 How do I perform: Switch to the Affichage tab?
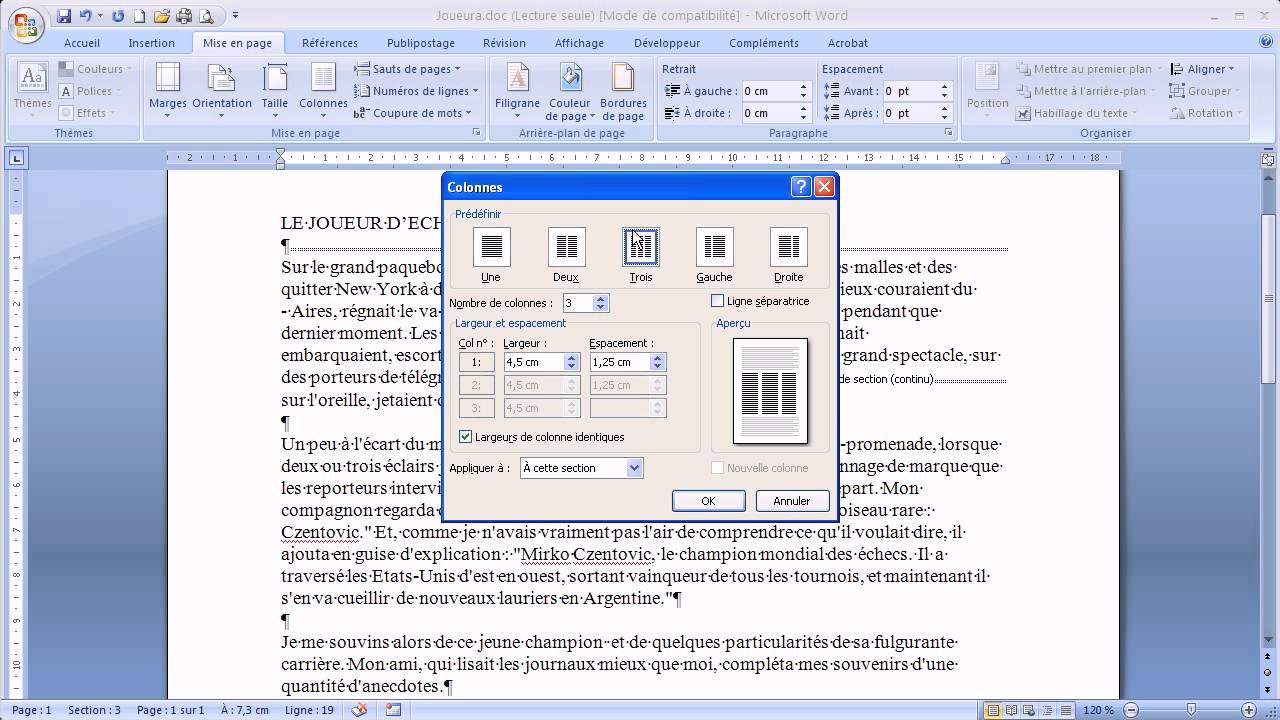pyautogui.click(x=580, y=43)
